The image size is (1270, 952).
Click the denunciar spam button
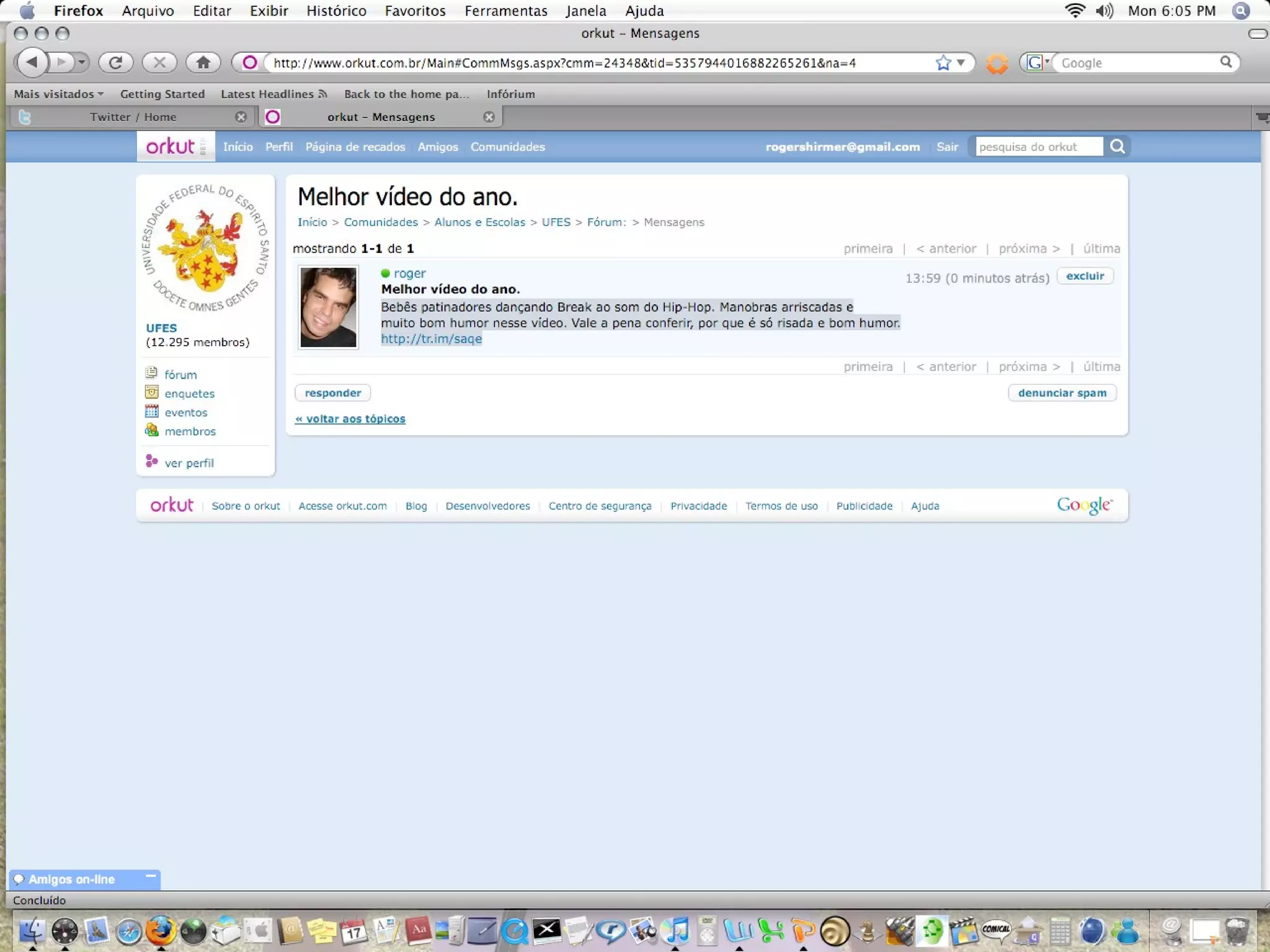(1062, 393)
